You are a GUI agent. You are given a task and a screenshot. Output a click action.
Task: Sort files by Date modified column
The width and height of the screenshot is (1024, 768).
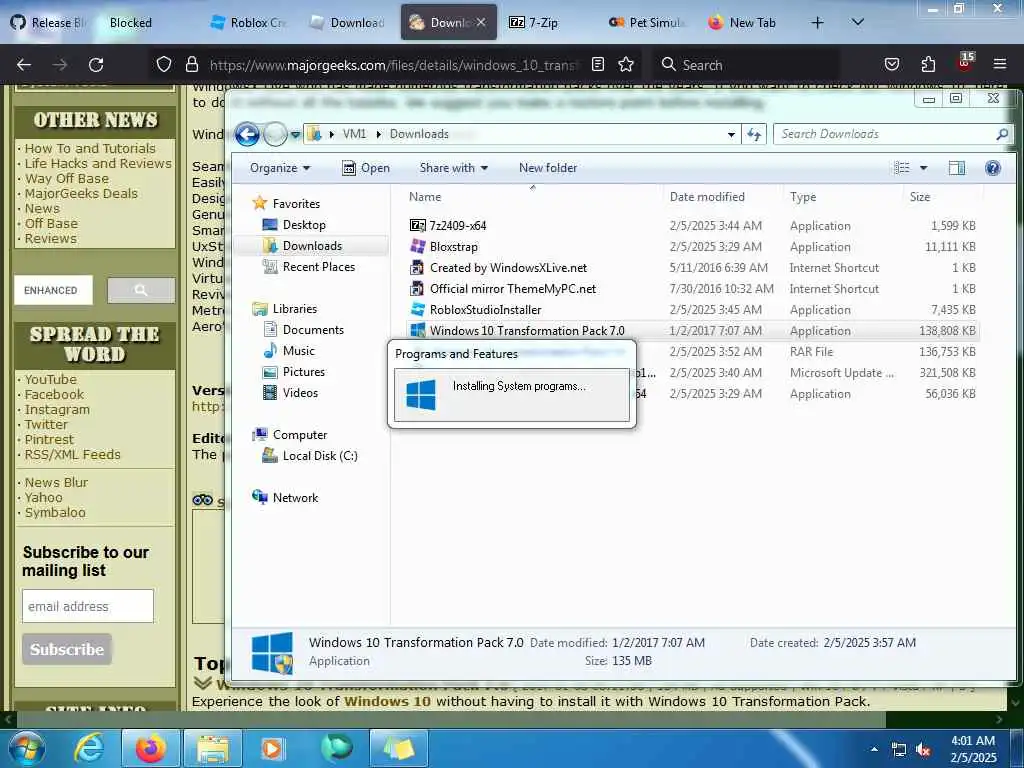[707, 197]
